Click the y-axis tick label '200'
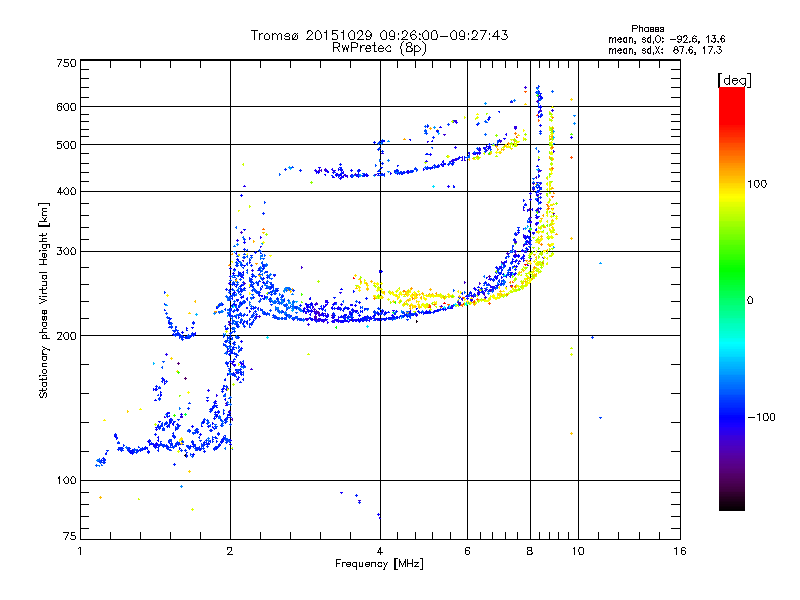800x600 pixels. (66, 336)
